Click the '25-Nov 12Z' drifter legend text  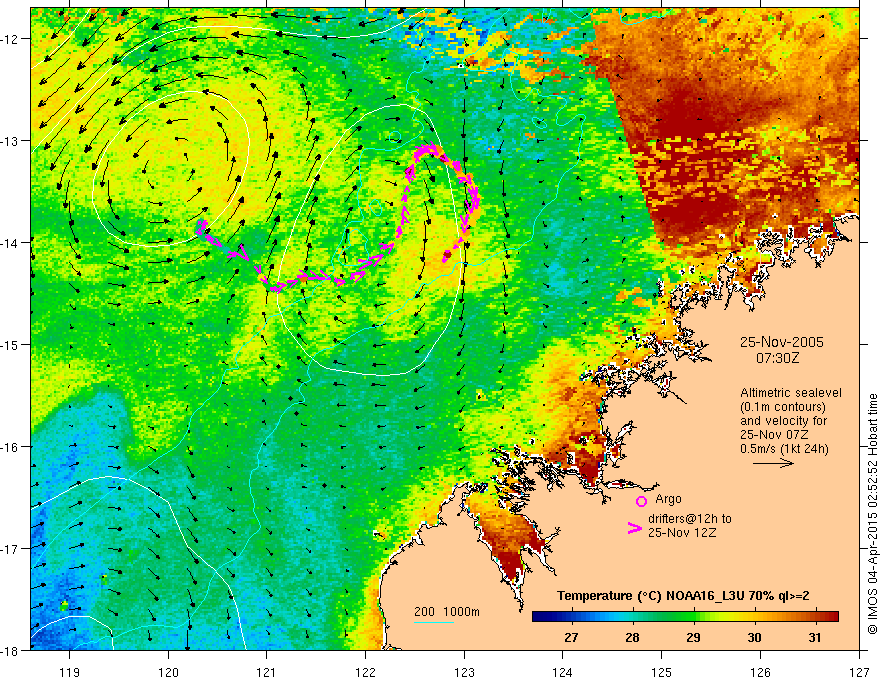pos(682,533)
